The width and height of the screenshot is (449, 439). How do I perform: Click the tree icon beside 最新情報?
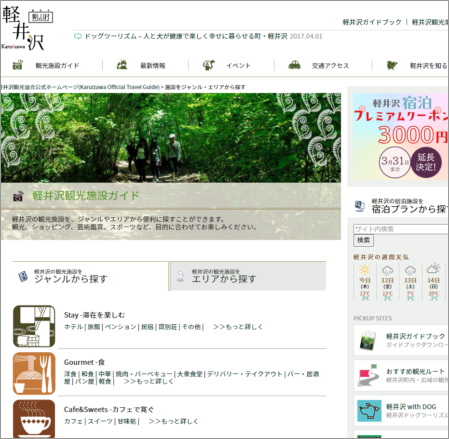[x=122, y=64]
